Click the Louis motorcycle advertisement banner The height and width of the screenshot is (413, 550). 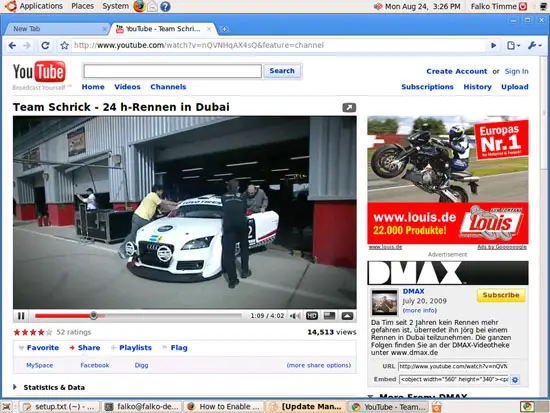point(448,180)
